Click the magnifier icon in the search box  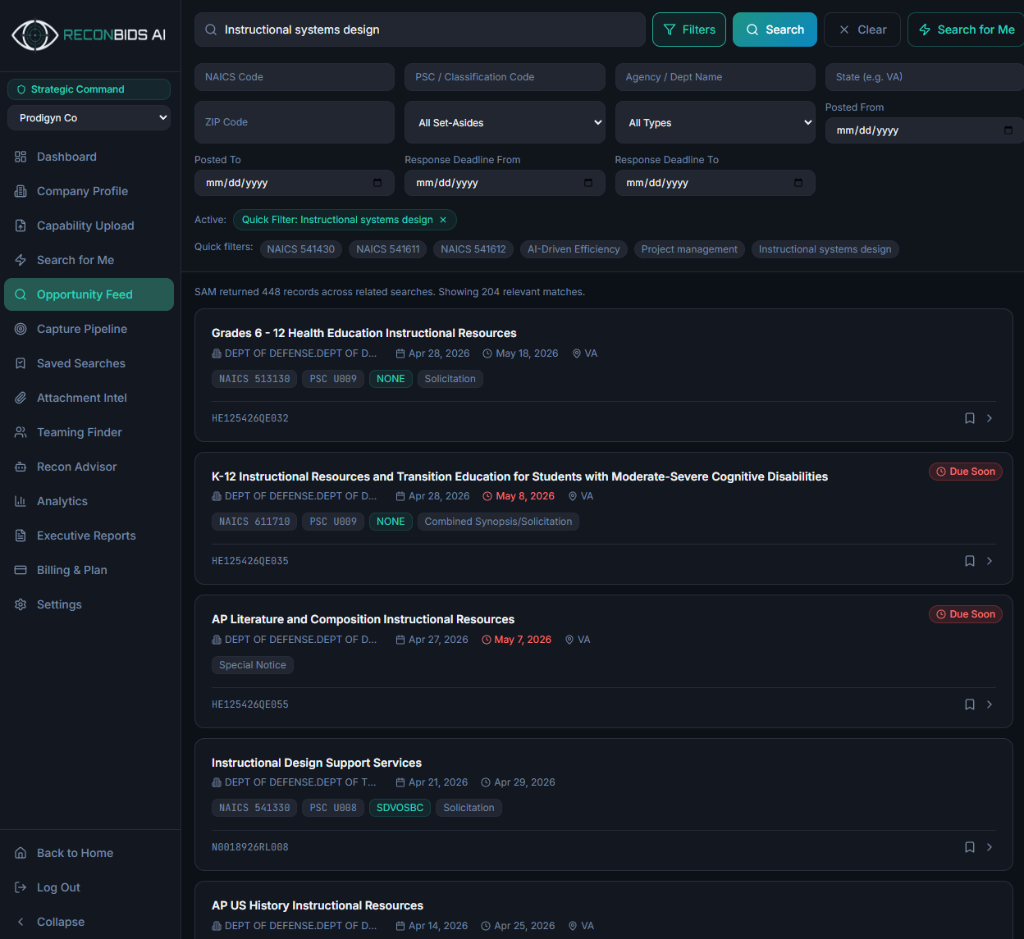coord(211,29)
